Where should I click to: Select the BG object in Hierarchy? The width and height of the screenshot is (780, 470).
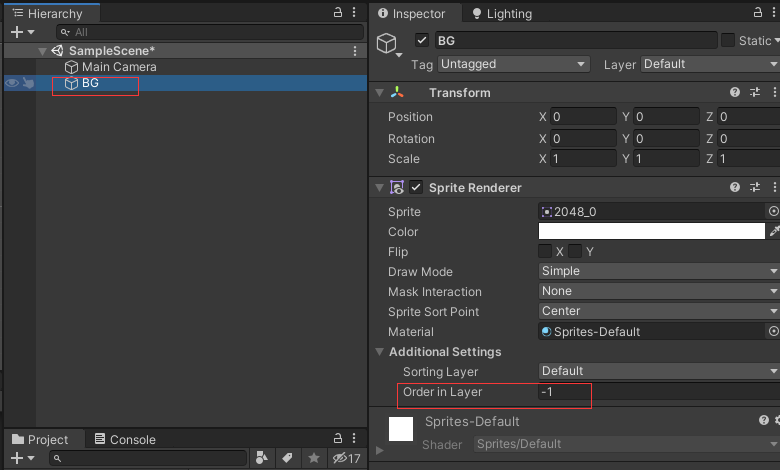point(90,83)
